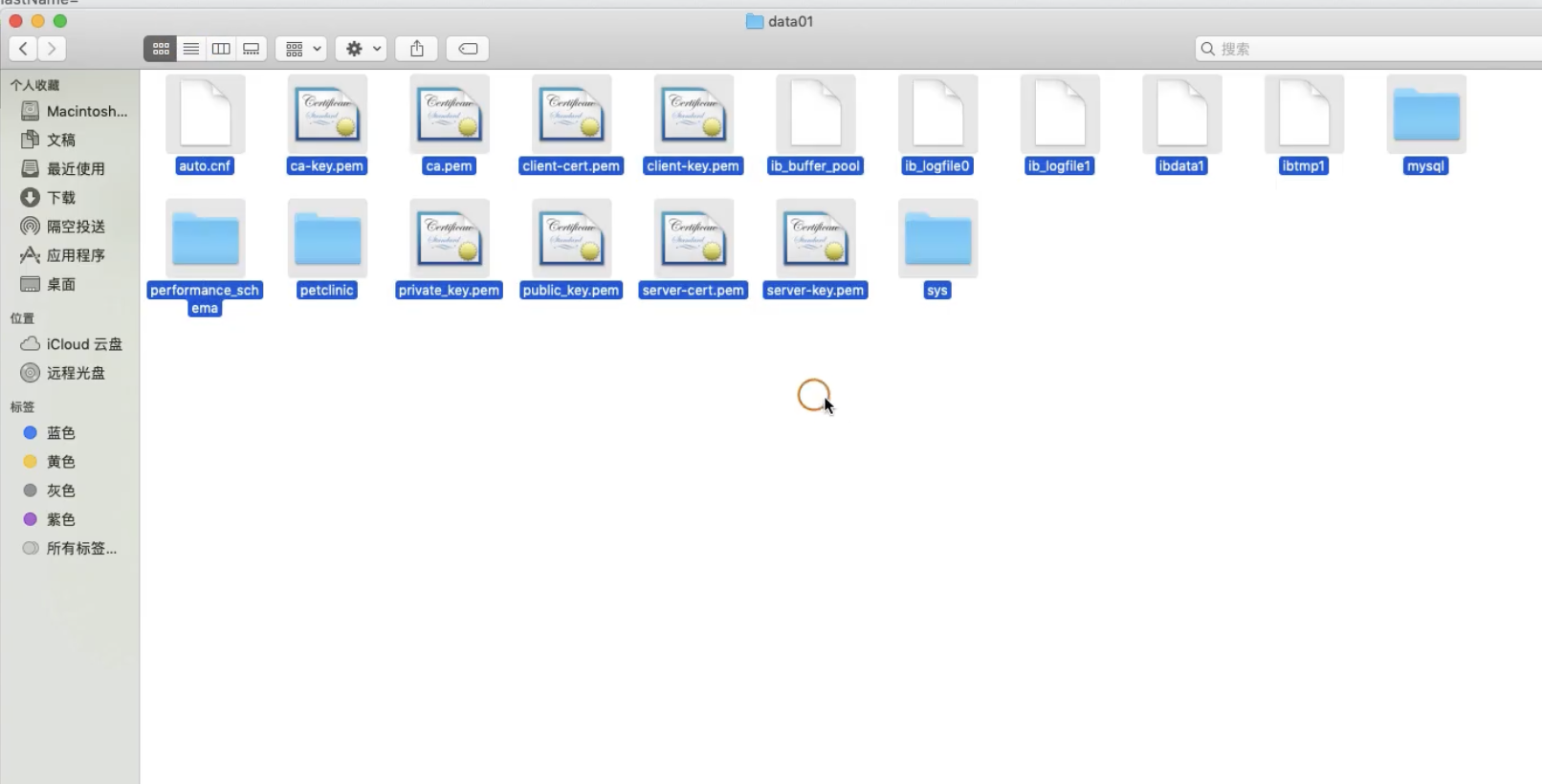Filter by the purple 紫色 tag
Viewport: 1542px width, 784px height.
(x=60, y=519)
